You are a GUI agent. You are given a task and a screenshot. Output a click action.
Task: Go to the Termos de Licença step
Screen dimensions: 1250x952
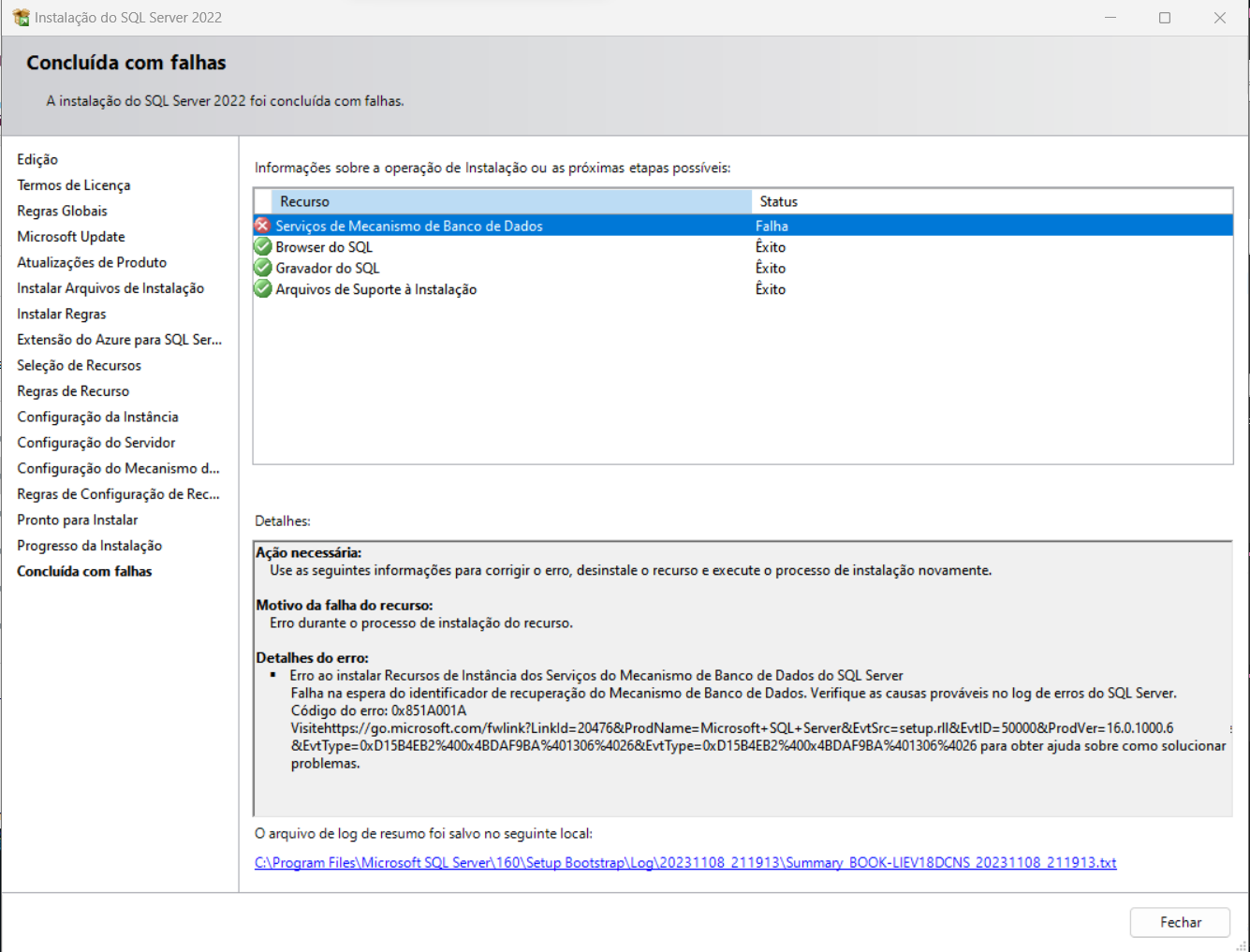74,185
